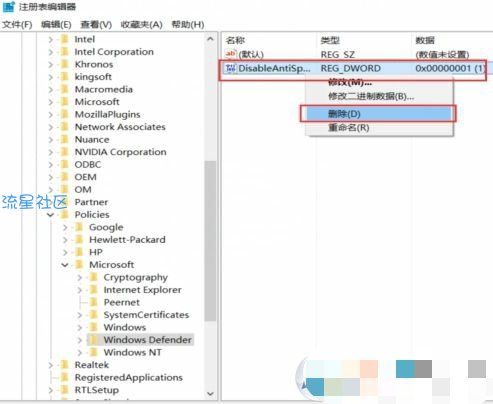Open the 编辑(E) menu
The width and height of the screenshot is (493, 404).
(x=56, y=24)
